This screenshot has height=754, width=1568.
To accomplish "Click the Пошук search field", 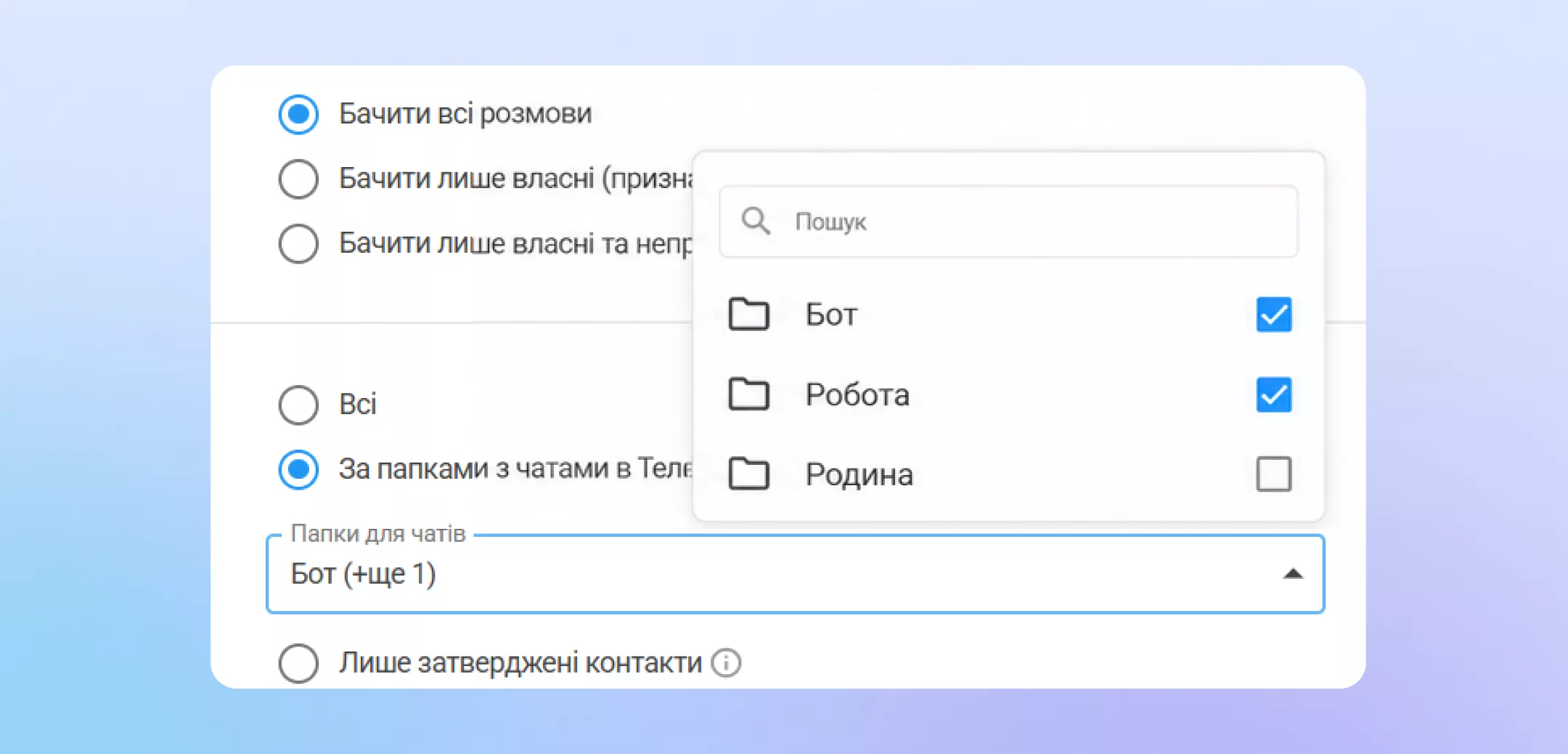I will [x=1008, y=222].
